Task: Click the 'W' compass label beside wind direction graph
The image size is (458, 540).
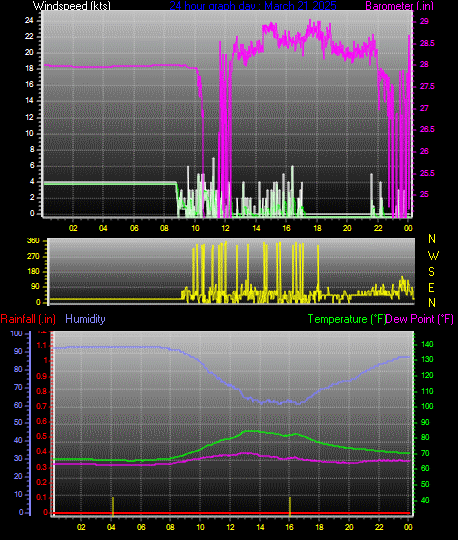Action: [x=433, y=256]
